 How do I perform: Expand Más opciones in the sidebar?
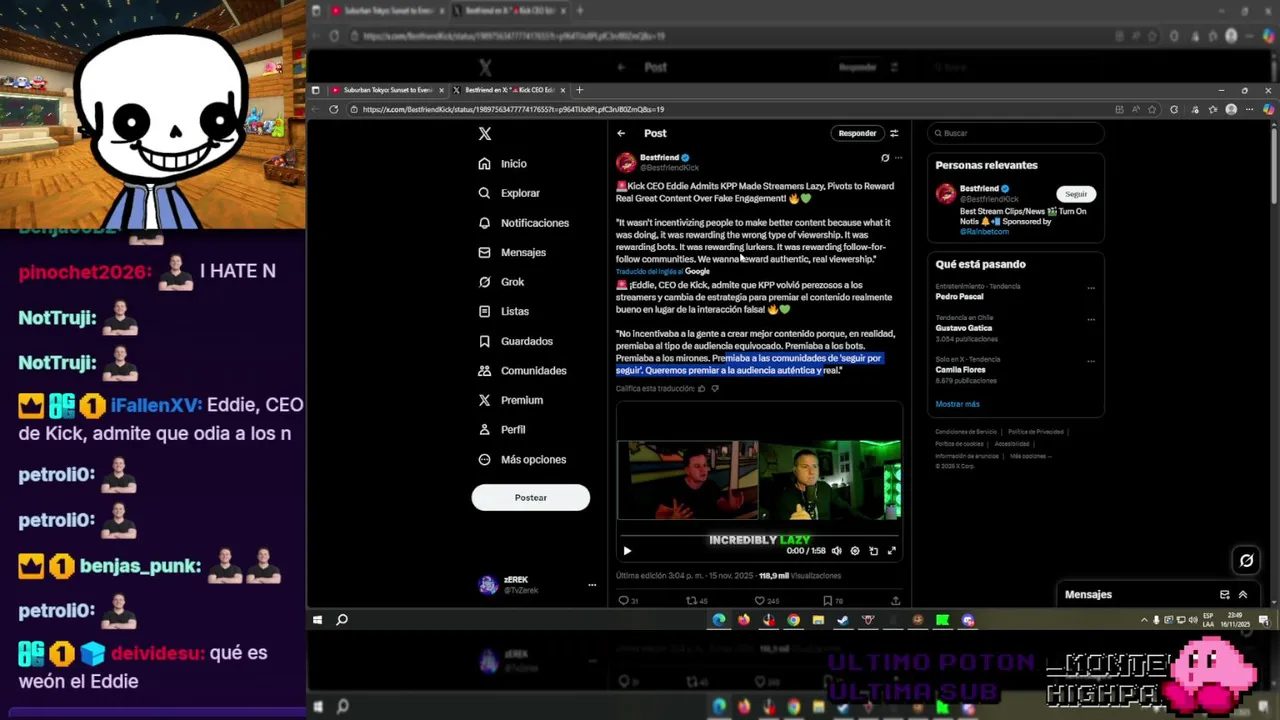pyautogui.click(x=522, y=459)
